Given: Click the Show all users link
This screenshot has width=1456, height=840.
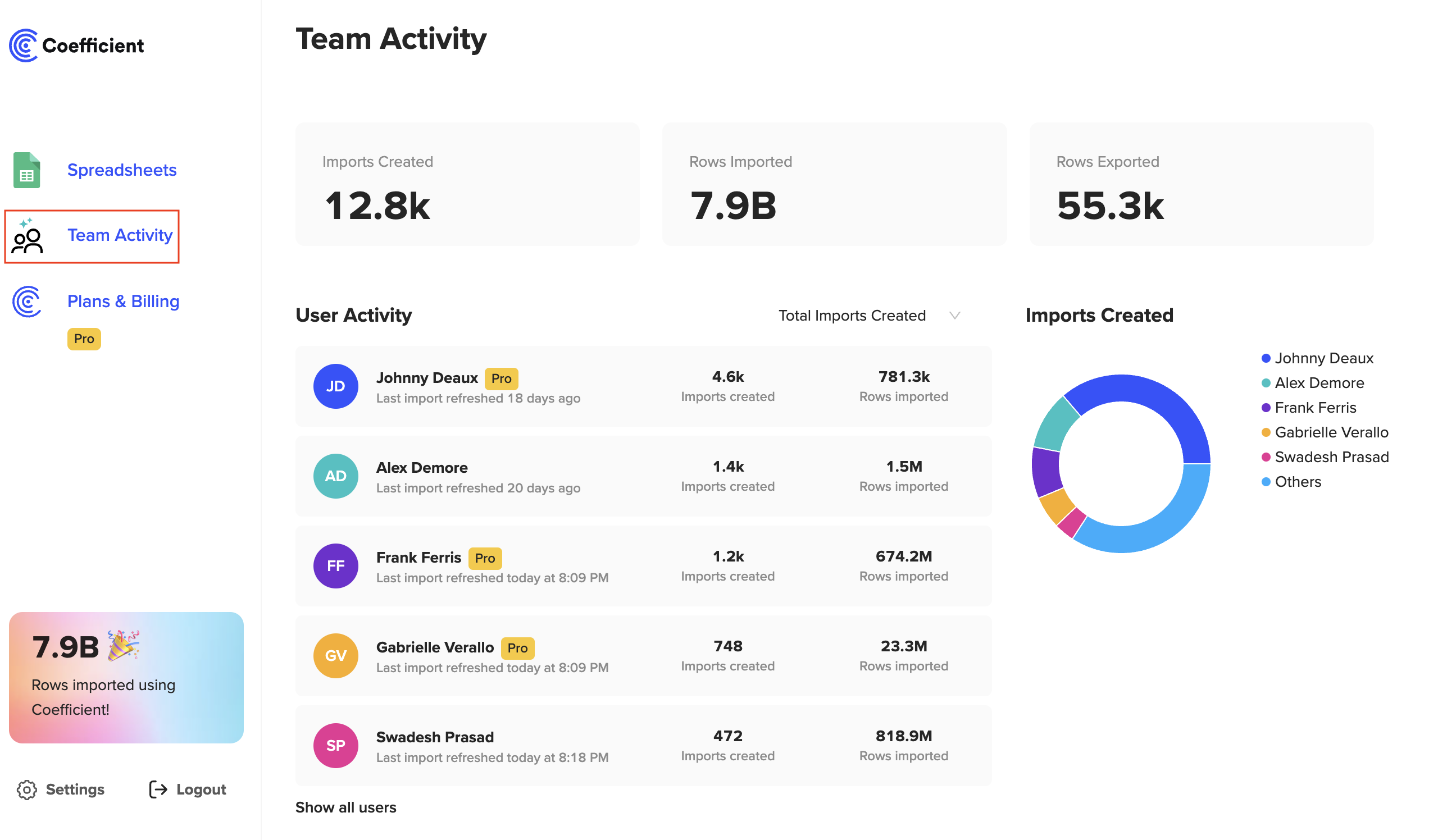Looking at the screenshot, I should click(345, 807).
